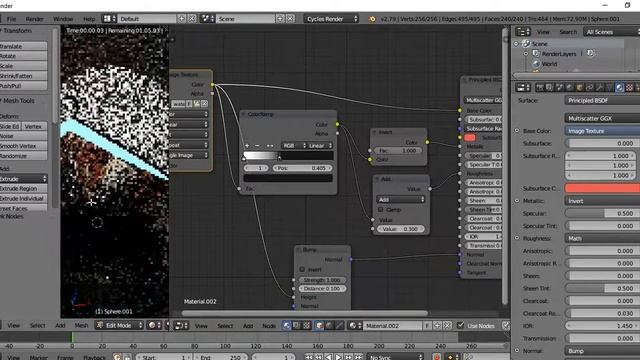The image size is (640, 360).
Task: Select the shader nodes tree type icon
Action: (x=287, y=325)
